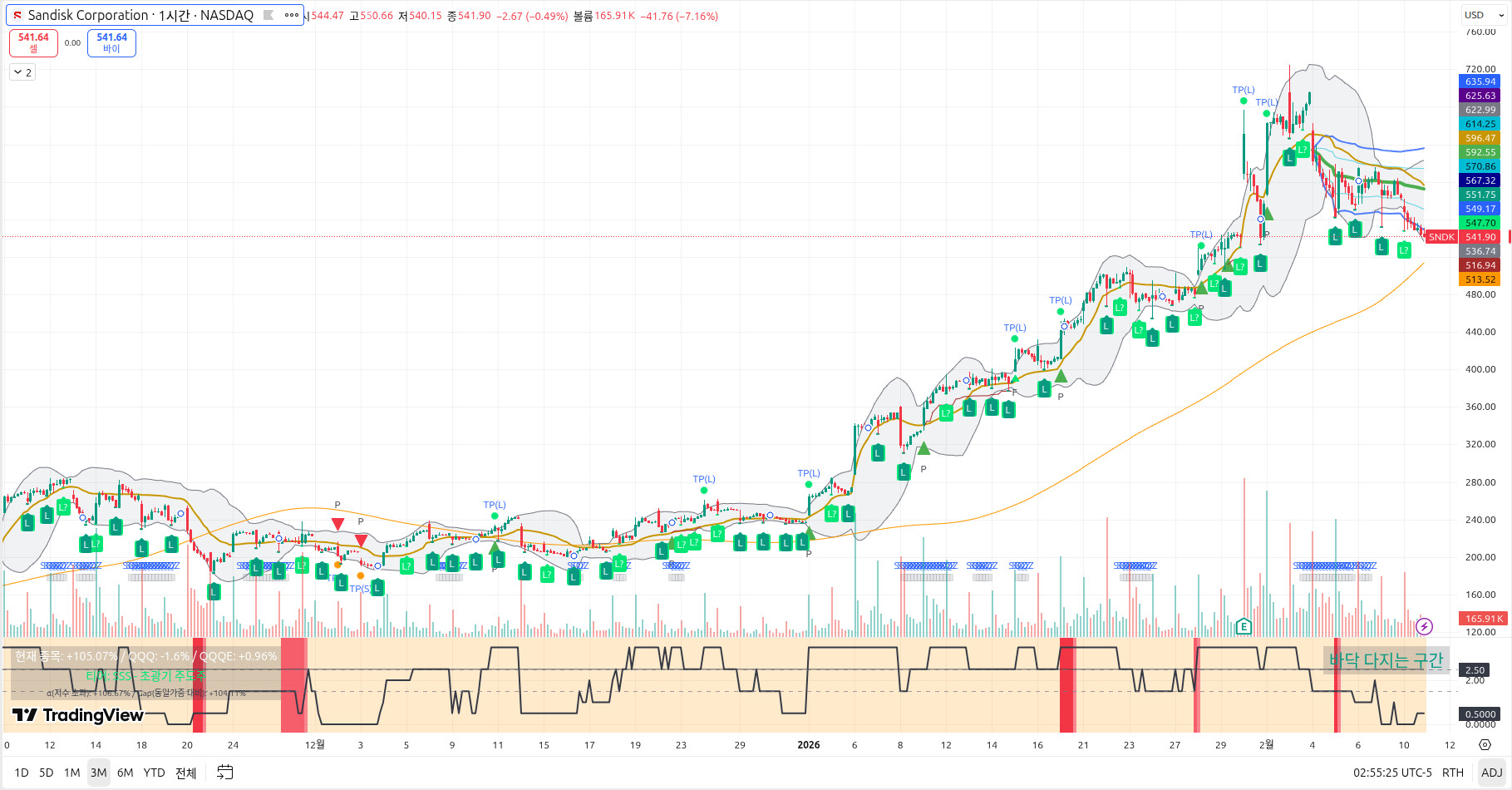Image resolution: width=1512 pixels, height=790 pixels.
Task: Click the 바닥 다지는 구간 label
Action: click(x=1386, y=660)
